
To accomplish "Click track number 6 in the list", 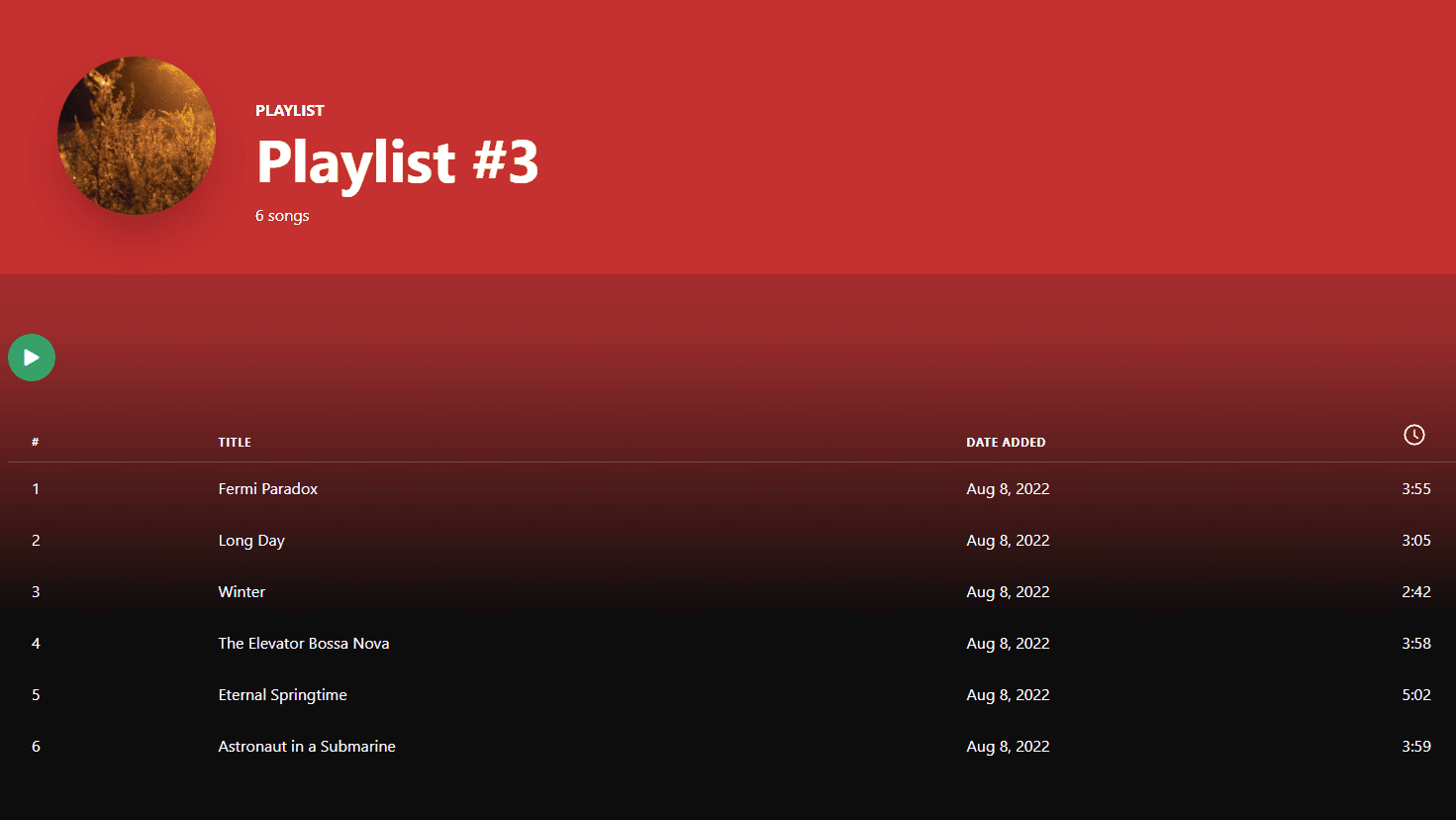I will 36,747.
